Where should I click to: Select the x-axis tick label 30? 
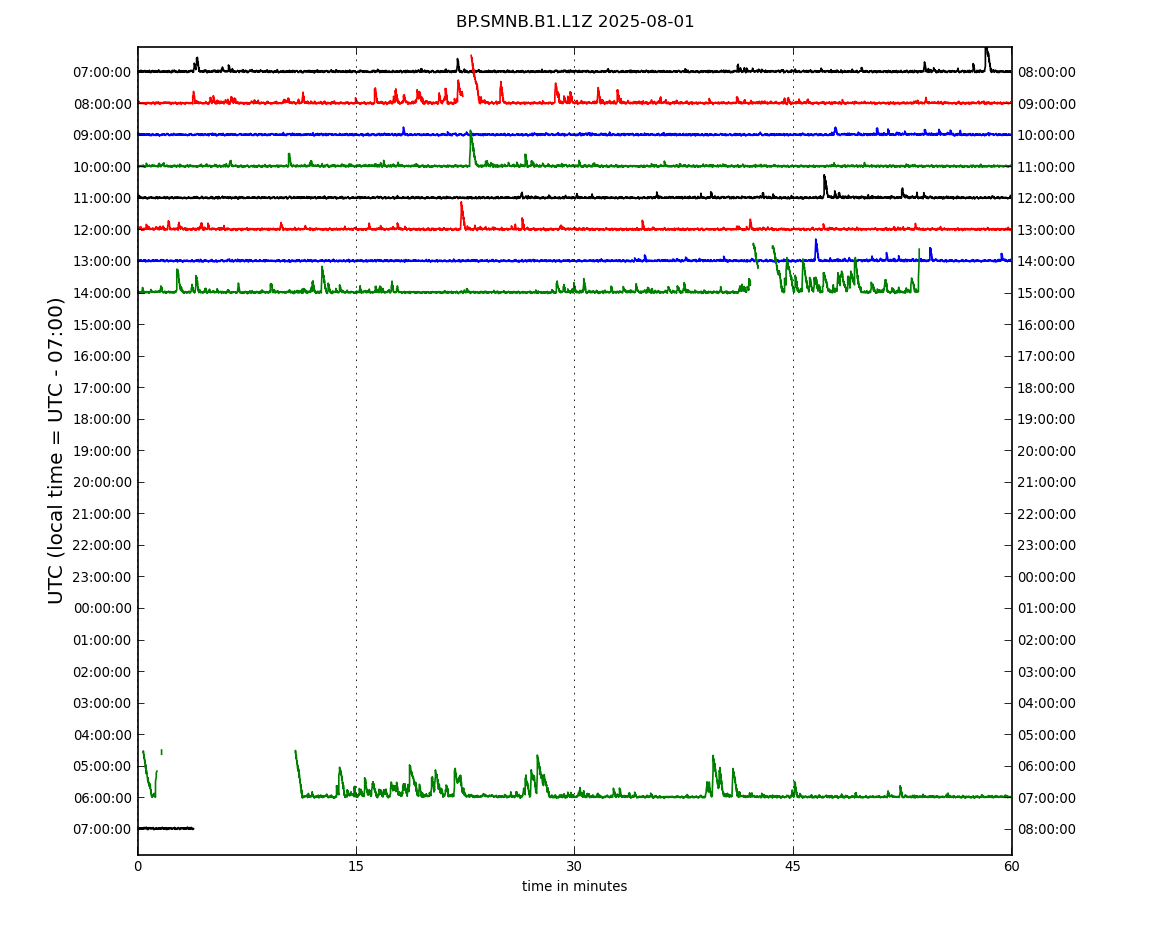[574, 866]
